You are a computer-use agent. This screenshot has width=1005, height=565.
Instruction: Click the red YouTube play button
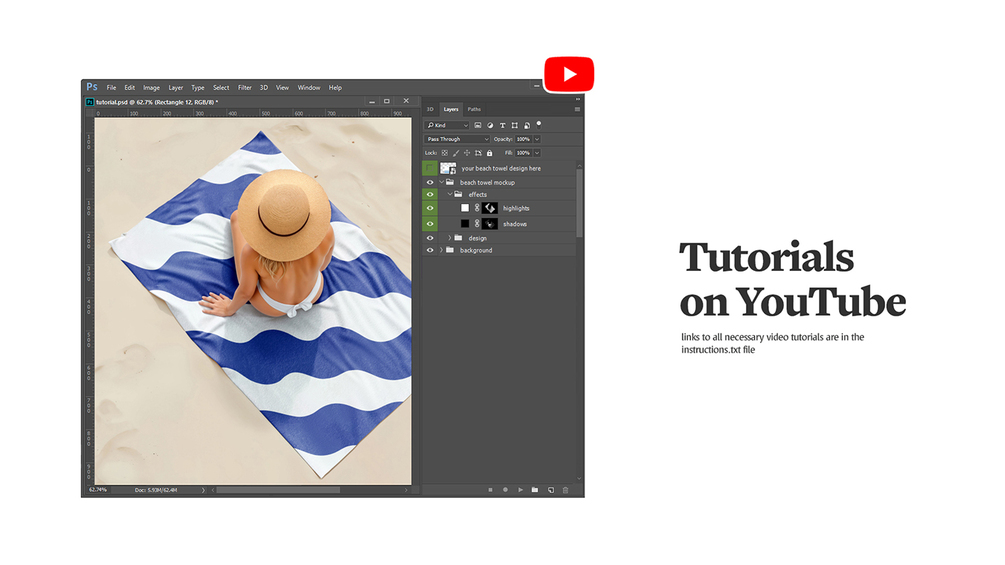coord(569,74)
